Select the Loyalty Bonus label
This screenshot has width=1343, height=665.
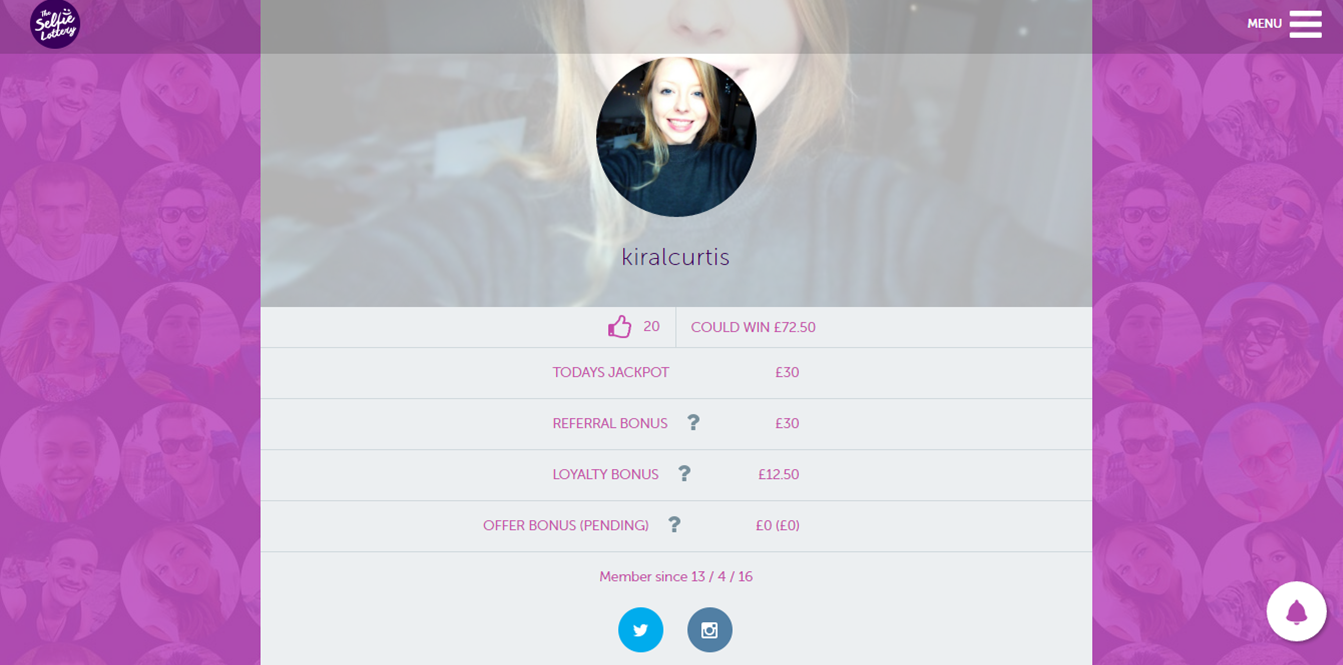[606, 475]
